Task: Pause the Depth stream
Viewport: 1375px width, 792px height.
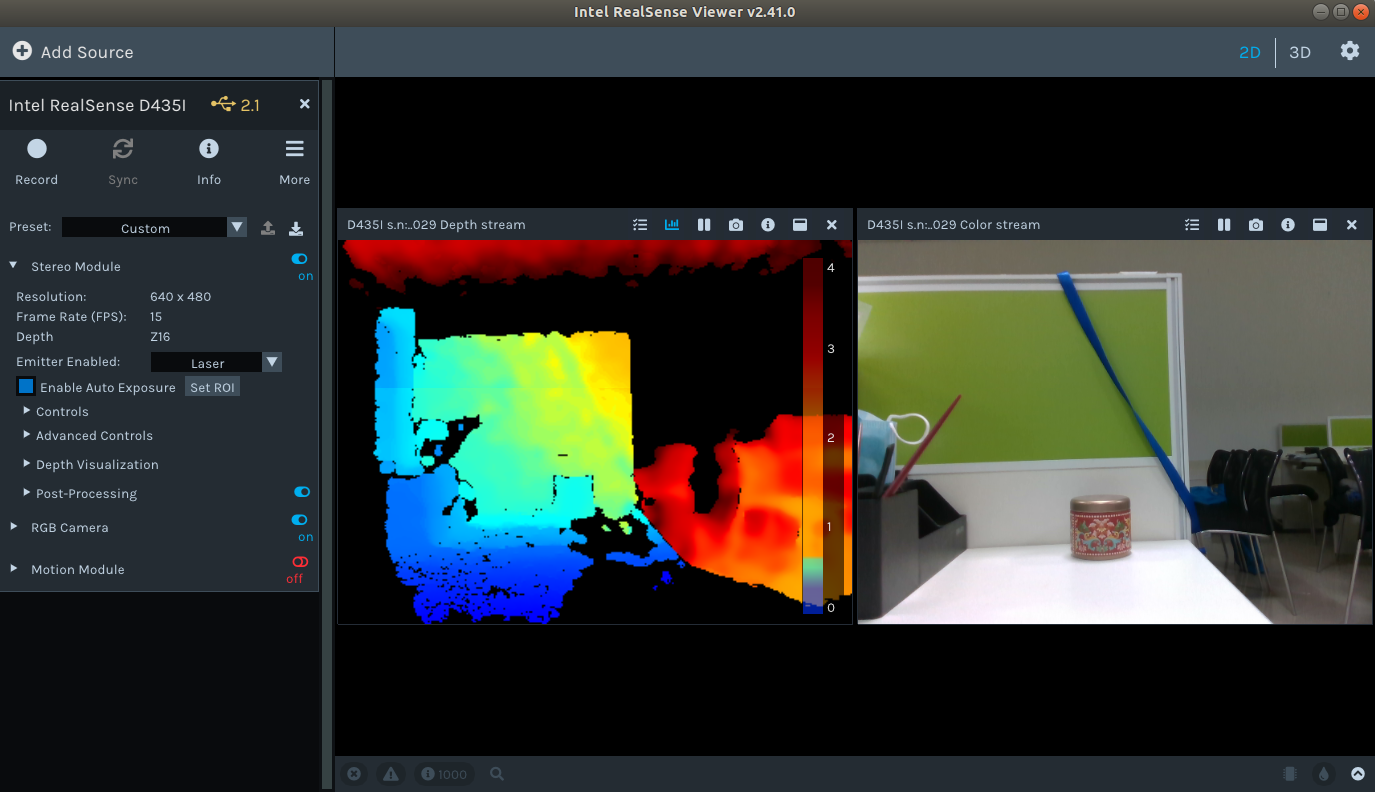Action: pos(704,224)
